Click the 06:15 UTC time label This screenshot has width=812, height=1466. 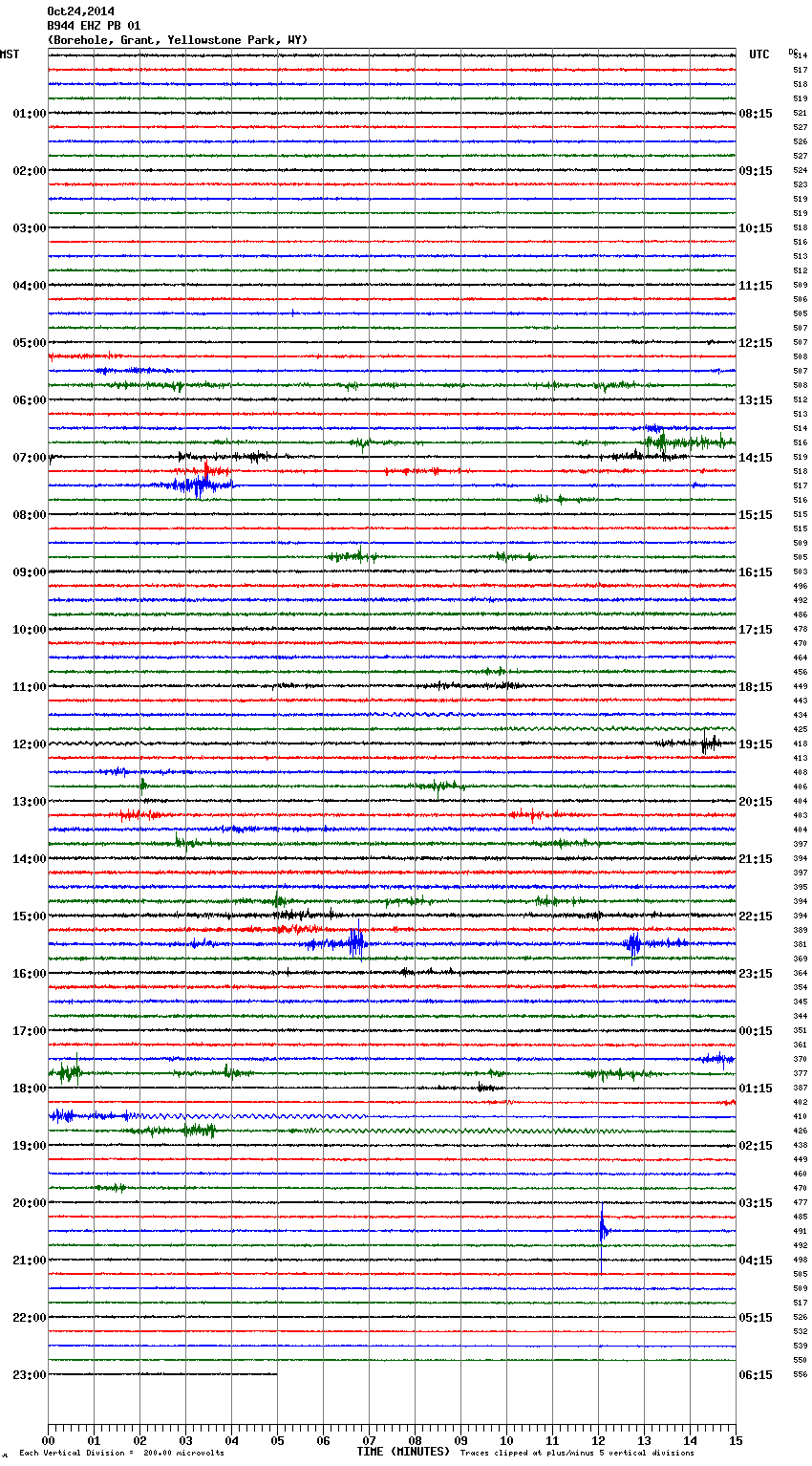756,1375
